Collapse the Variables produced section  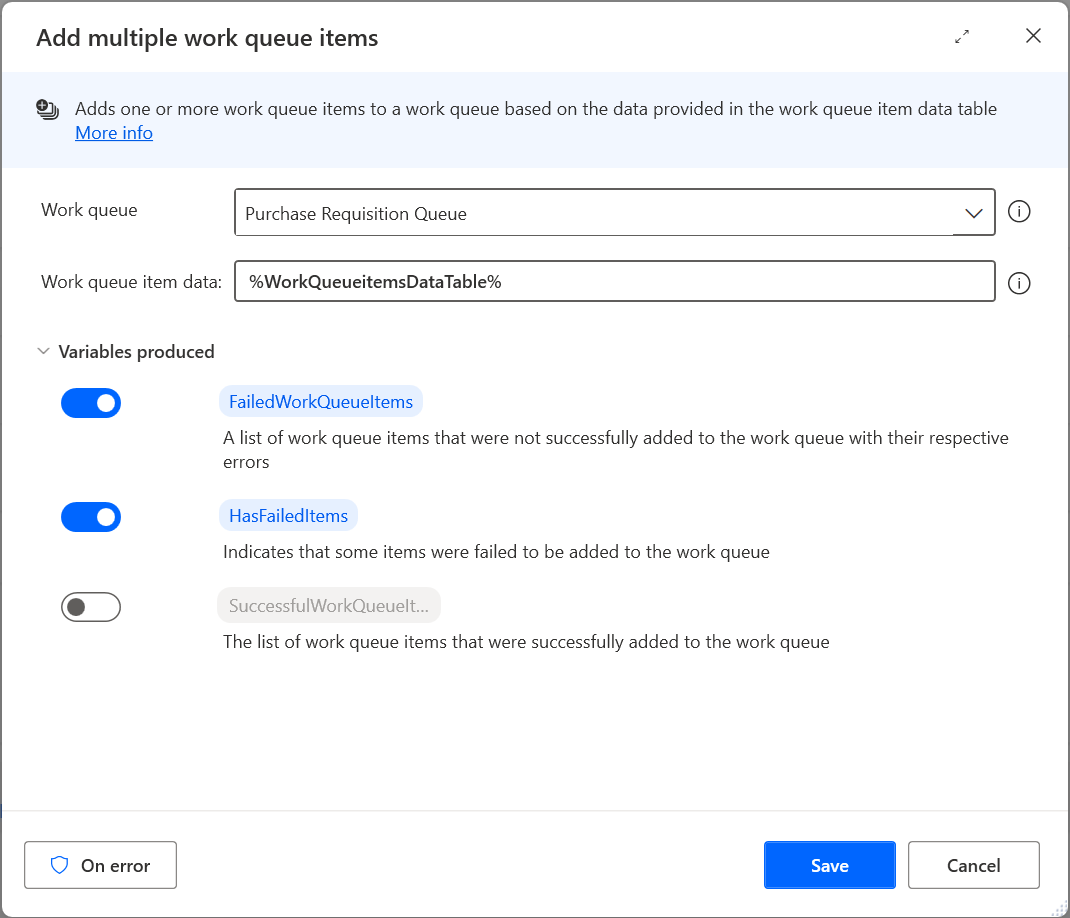(44, 352)
